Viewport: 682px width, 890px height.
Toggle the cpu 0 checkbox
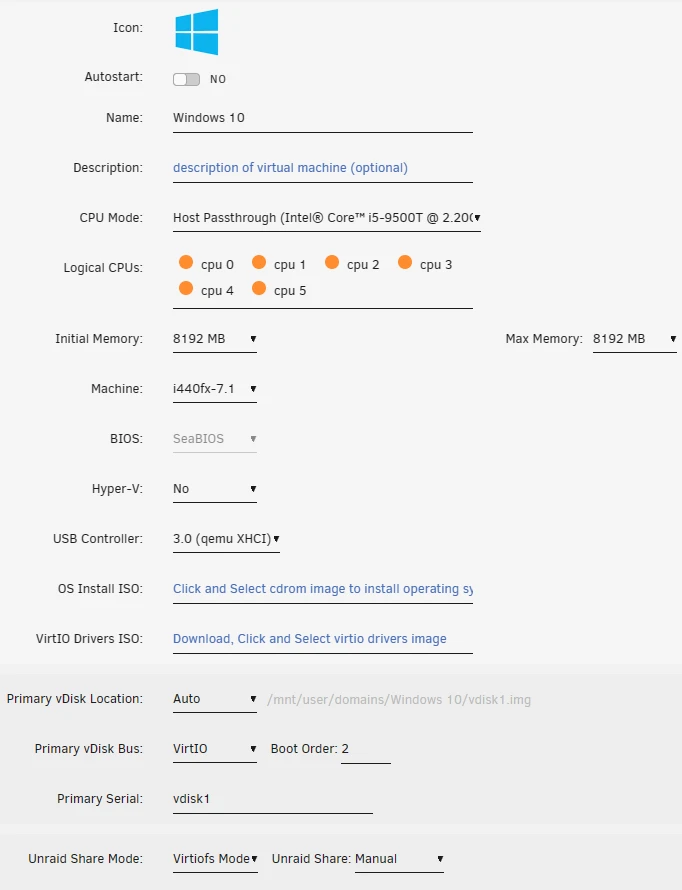coord(186,263)
